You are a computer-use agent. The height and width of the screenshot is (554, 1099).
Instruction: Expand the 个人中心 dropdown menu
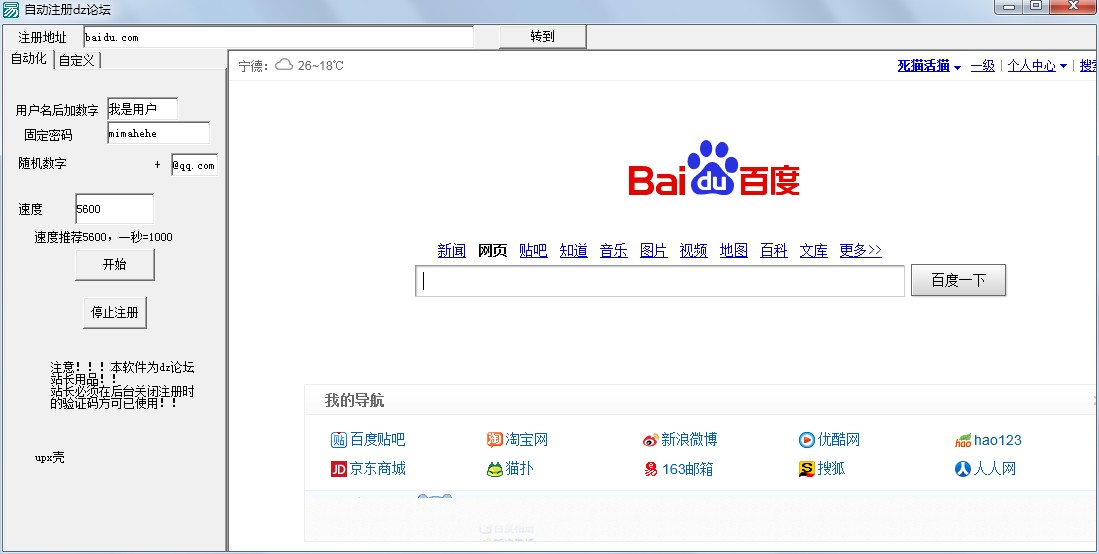pos(1063,67)
